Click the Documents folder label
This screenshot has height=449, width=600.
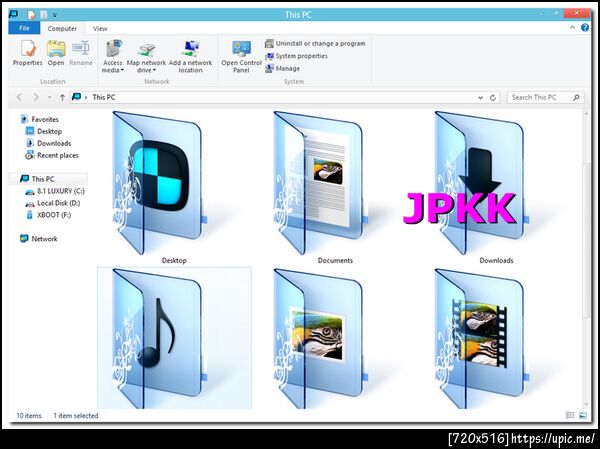coord(335,261)
